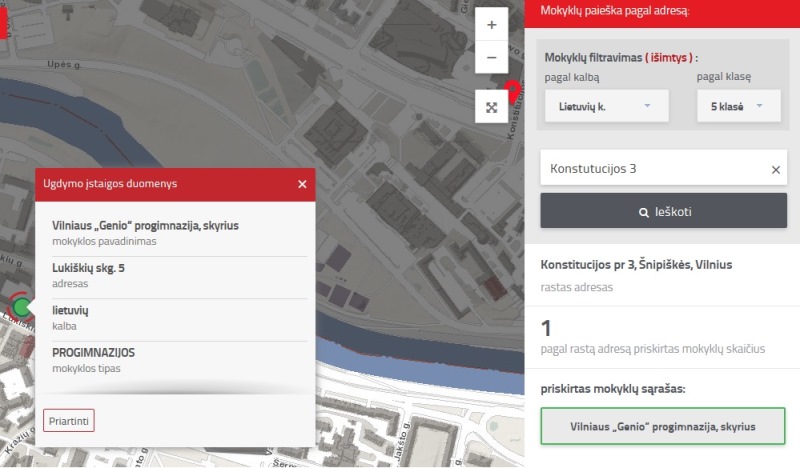Select Vilniaus Genio progimnazija in school list
Screen dimensions: 800x468
[663, 426]
